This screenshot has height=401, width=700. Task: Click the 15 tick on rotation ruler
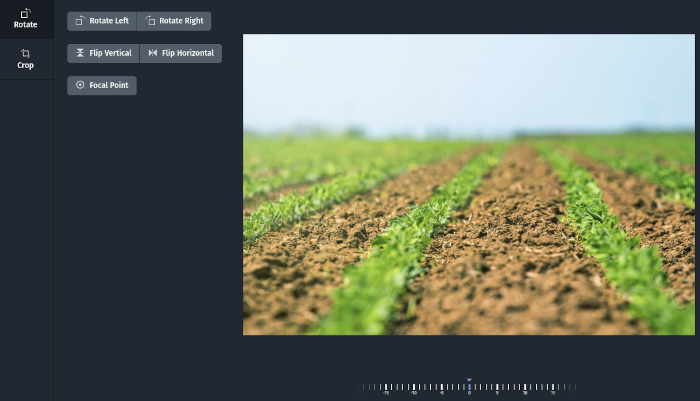click(x=553, y=388)
